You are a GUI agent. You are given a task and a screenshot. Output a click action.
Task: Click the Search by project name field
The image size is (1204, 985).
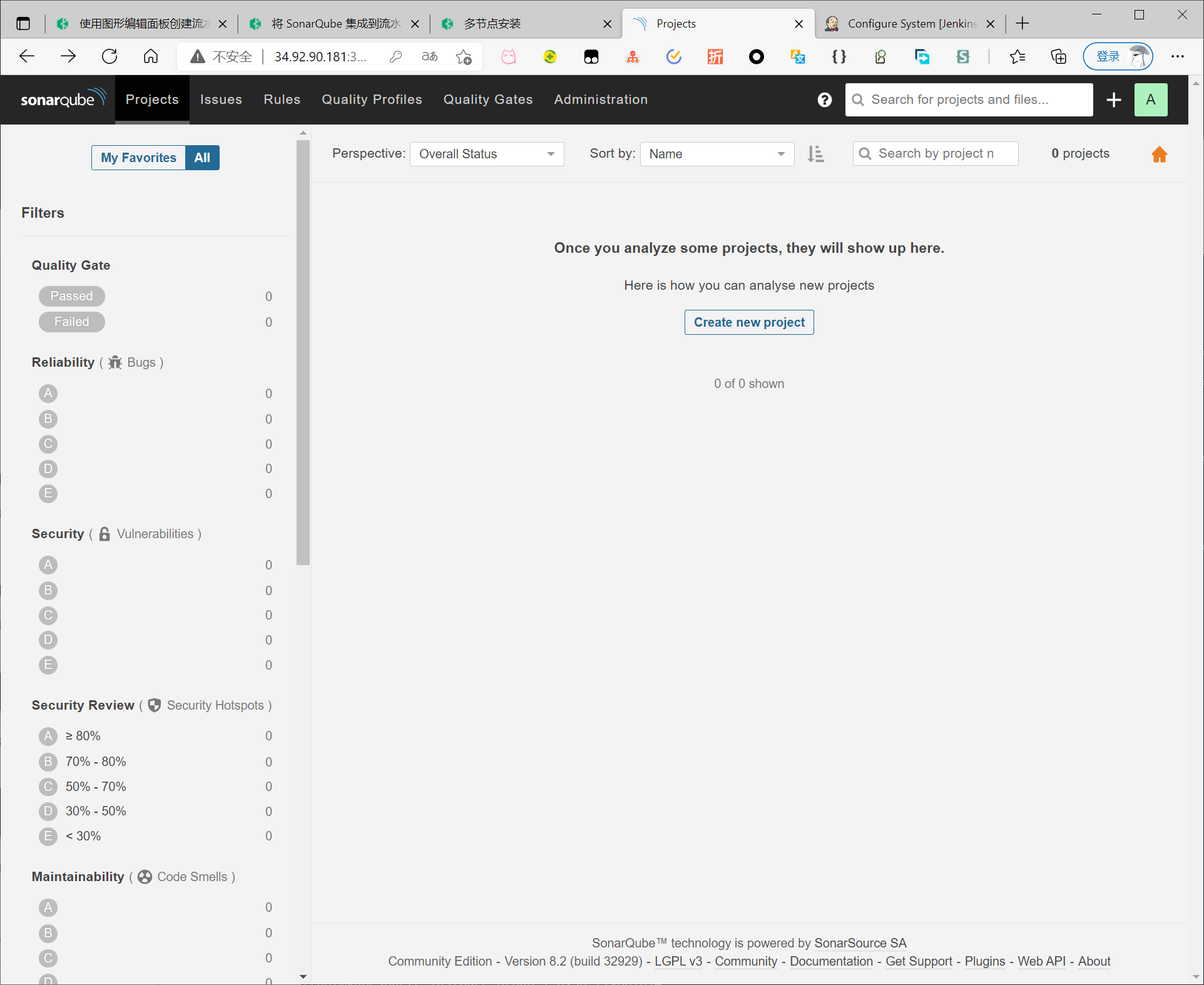tap(935, 154)
